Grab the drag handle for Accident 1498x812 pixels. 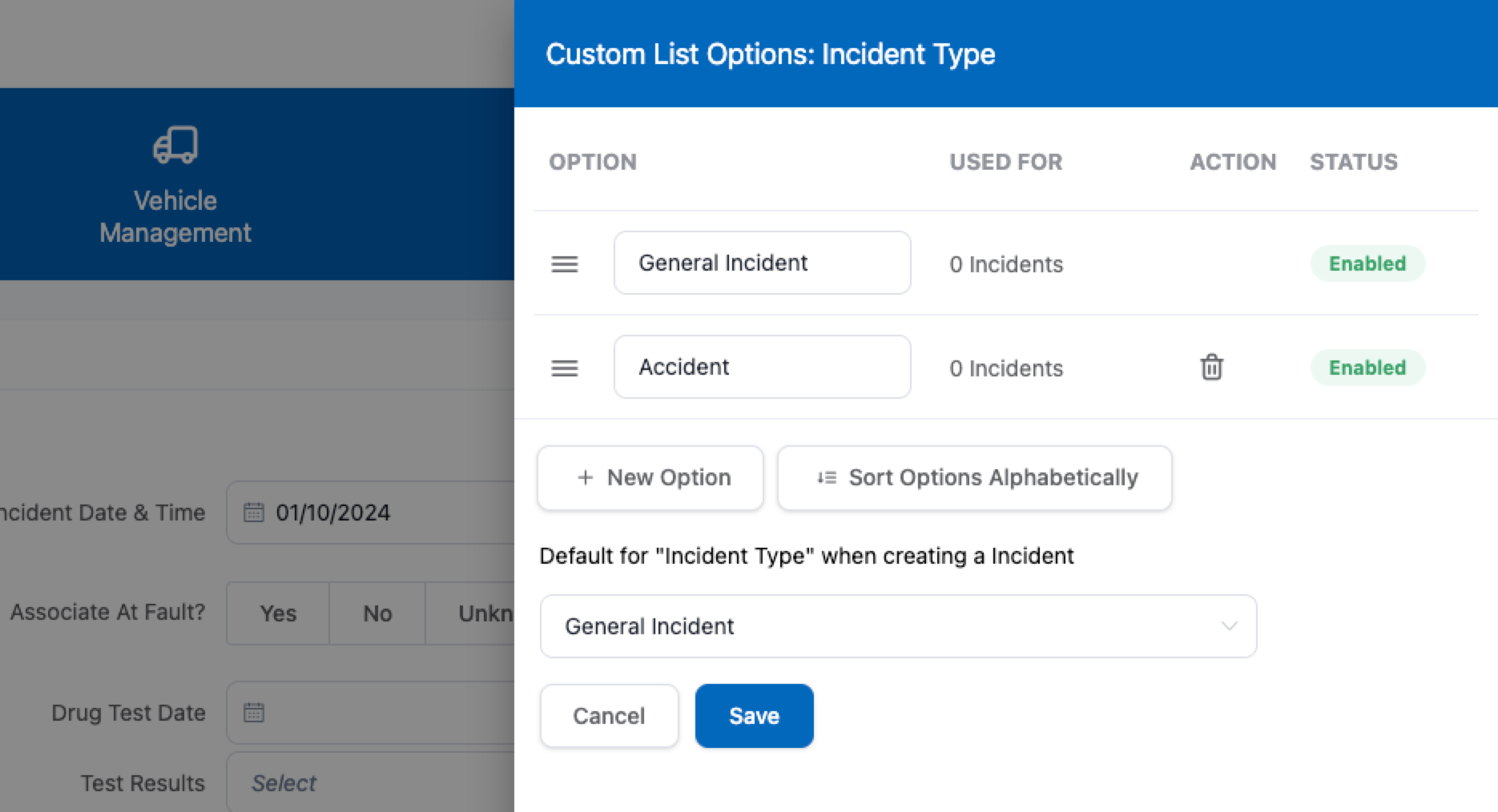click(x=565, y=368)
